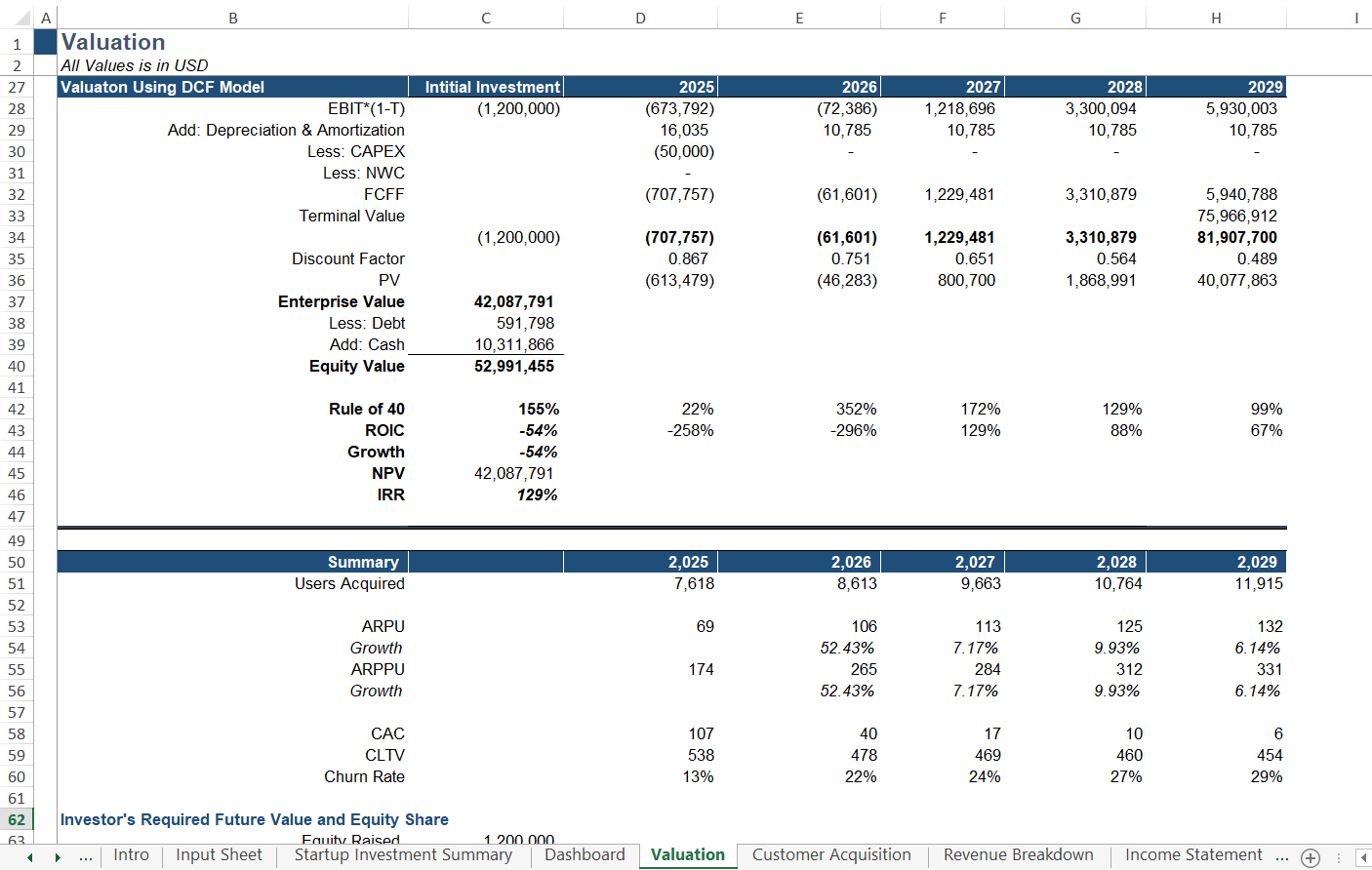1372x870 pixels.
Task: Open the Revenue Breakdown tab
Action: 1018,855
